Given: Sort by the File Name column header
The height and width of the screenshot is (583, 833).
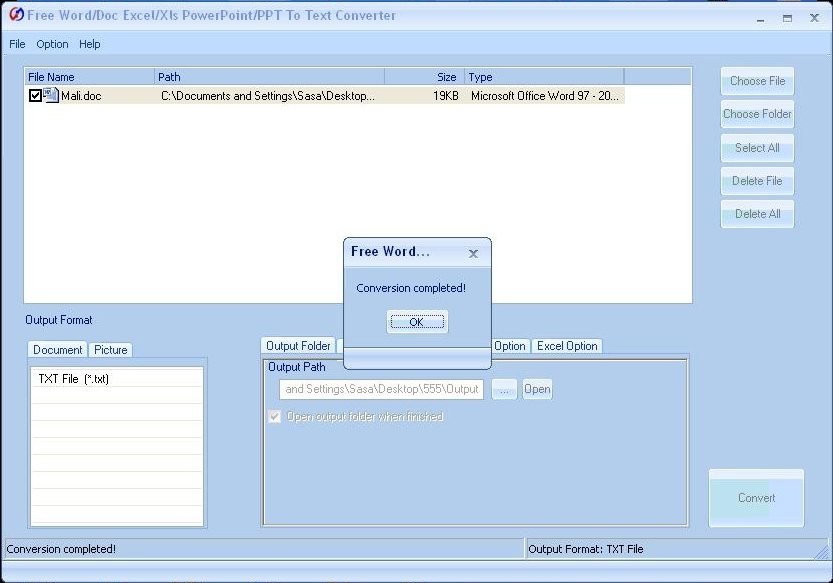Looking at the screenshot, I should coord(89,77).
